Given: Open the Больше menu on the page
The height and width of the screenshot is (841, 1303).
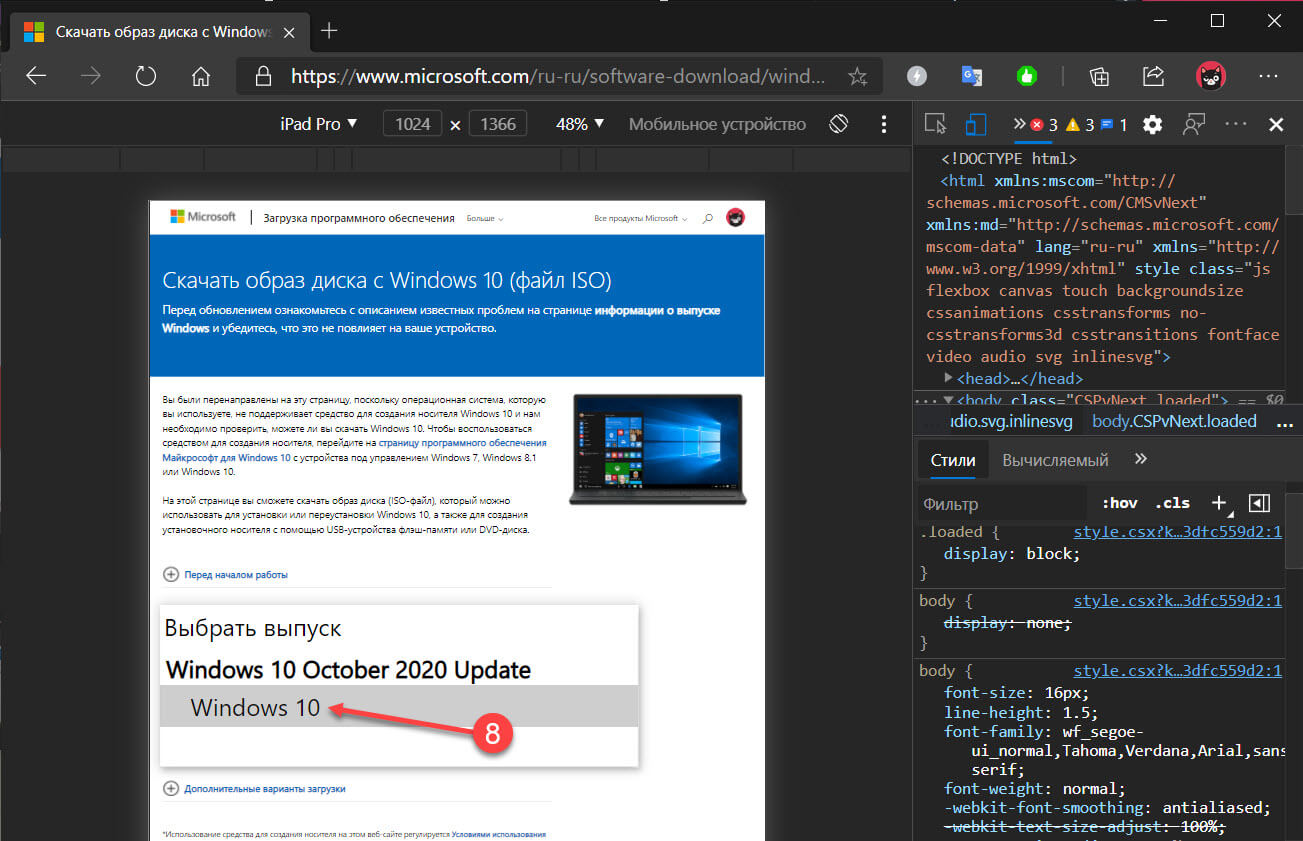Looking at the screenshot, I should click(485, 218).
